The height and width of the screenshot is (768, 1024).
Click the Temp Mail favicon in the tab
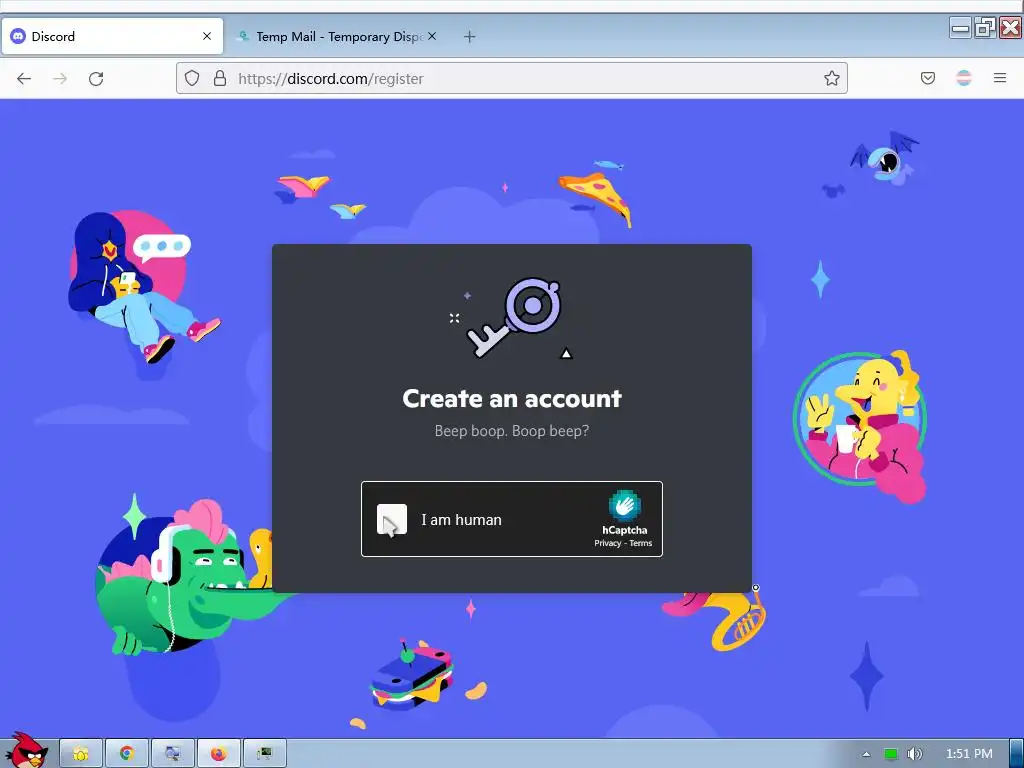[x=243, y=37]
